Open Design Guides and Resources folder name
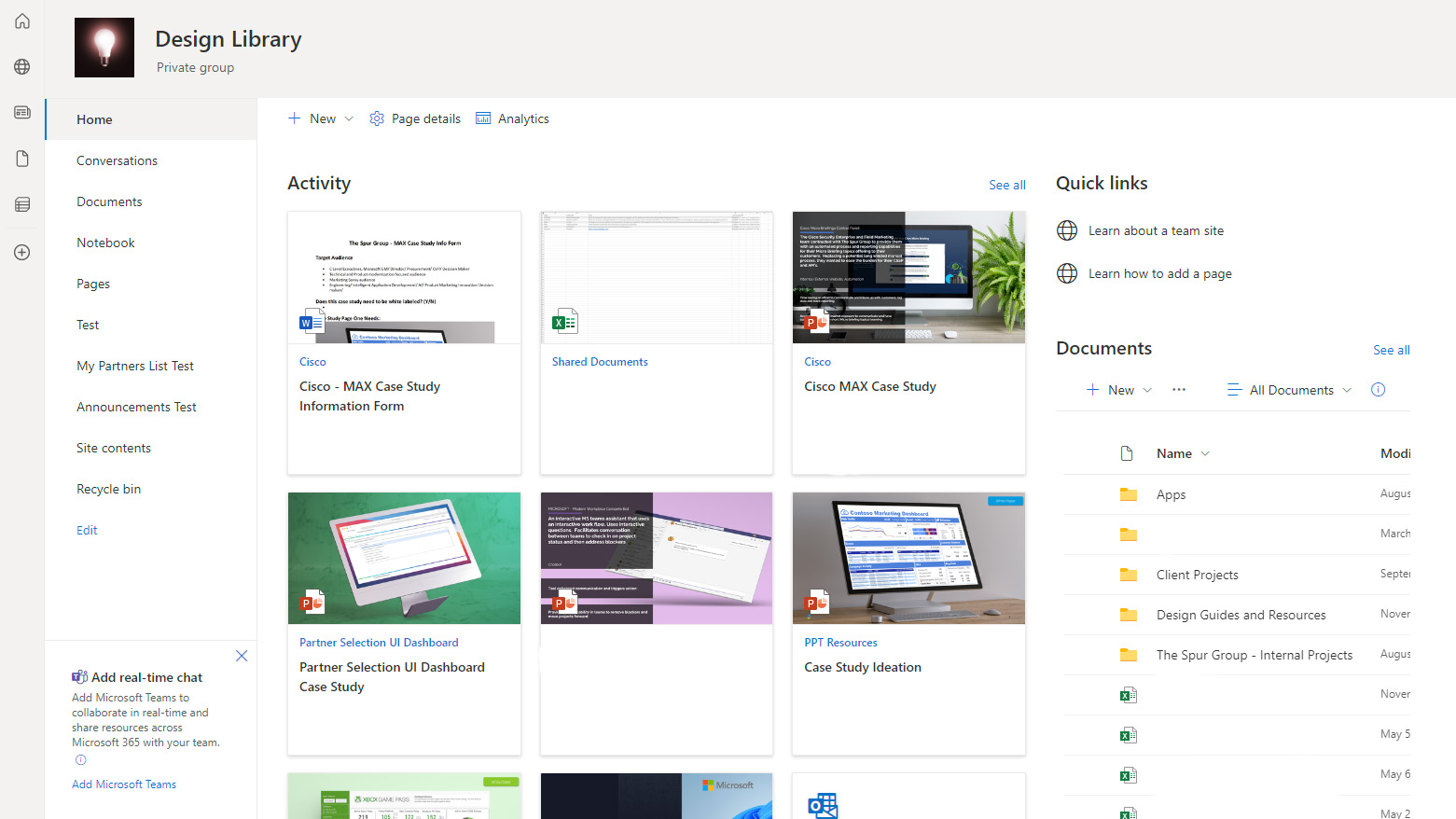The height and width of the screenshot is (819, 1456). [x=1241, y=615]
